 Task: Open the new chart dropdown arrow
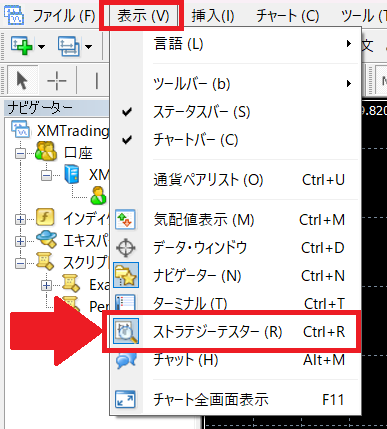[41, 47]
